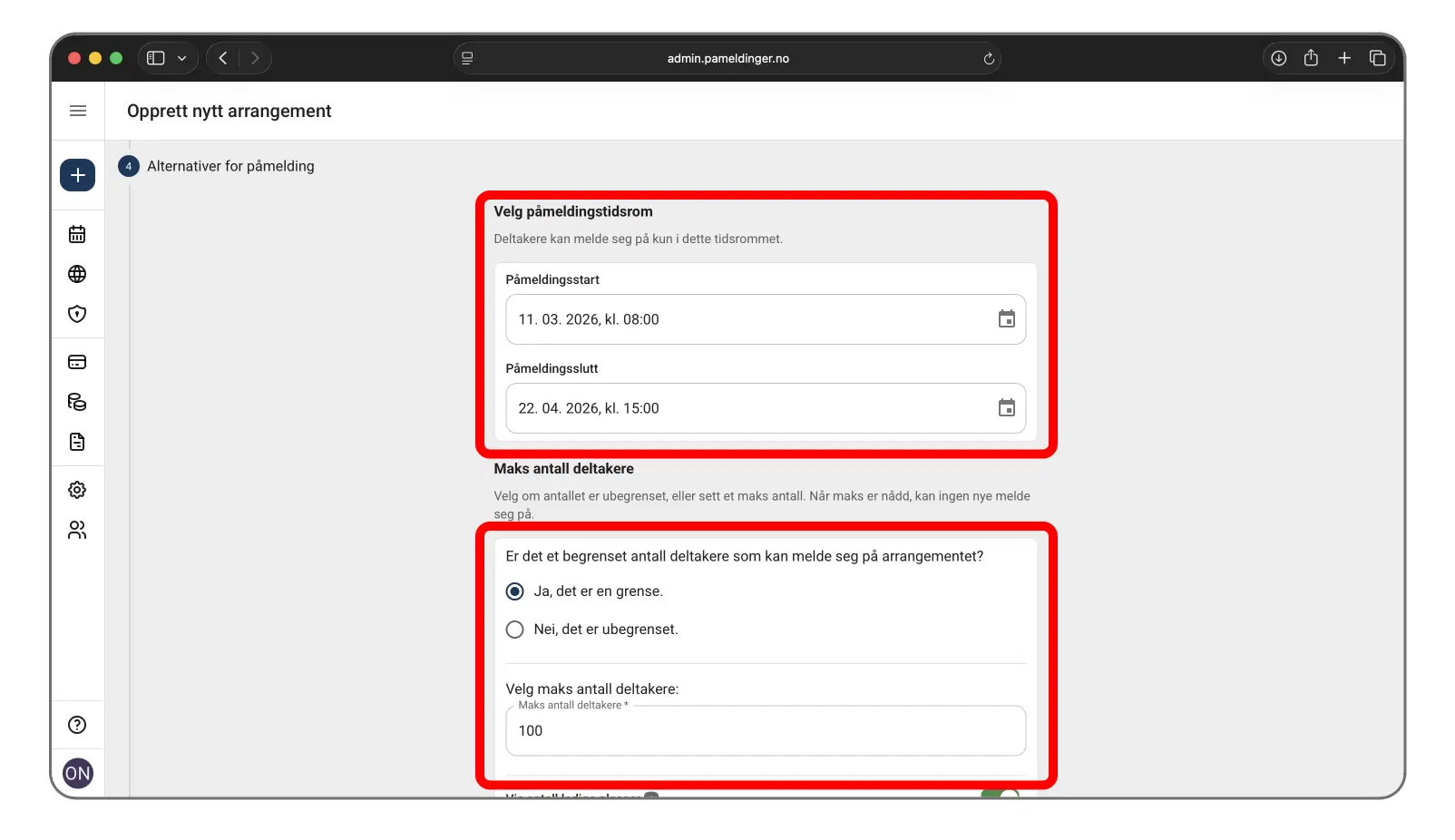
Task: Click the plus button to create new item
Action: click(x=77, y=175)
